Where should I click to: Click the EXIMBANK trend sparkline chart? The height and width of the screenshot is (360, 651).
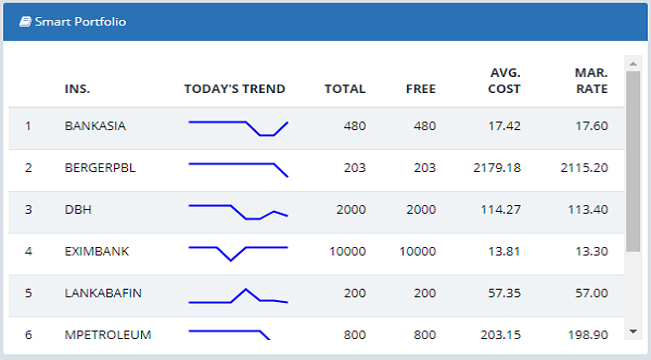click(238, 254)
